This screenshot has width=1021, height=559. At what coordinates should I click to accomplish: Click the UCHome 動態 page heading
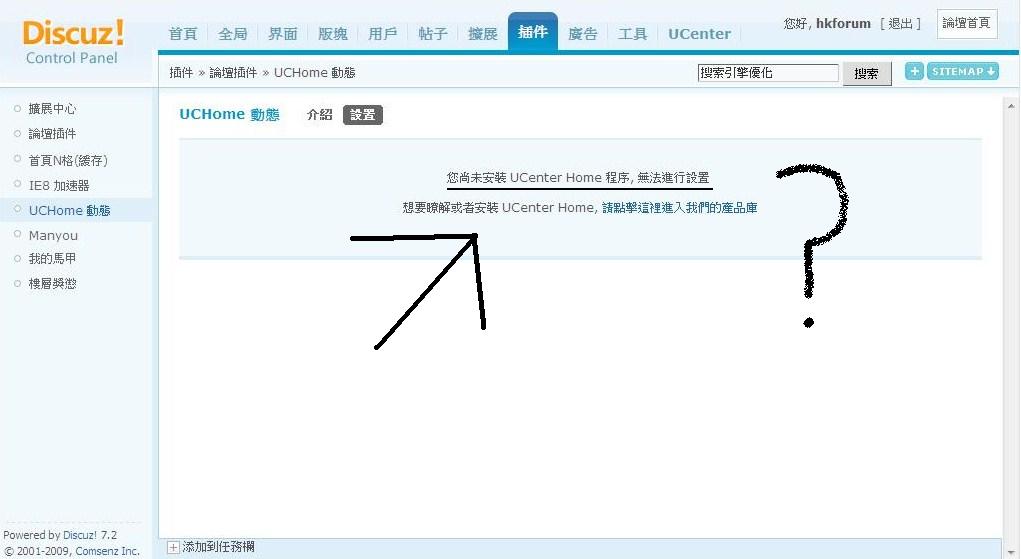pyautogui.click(x=229, y=115)
